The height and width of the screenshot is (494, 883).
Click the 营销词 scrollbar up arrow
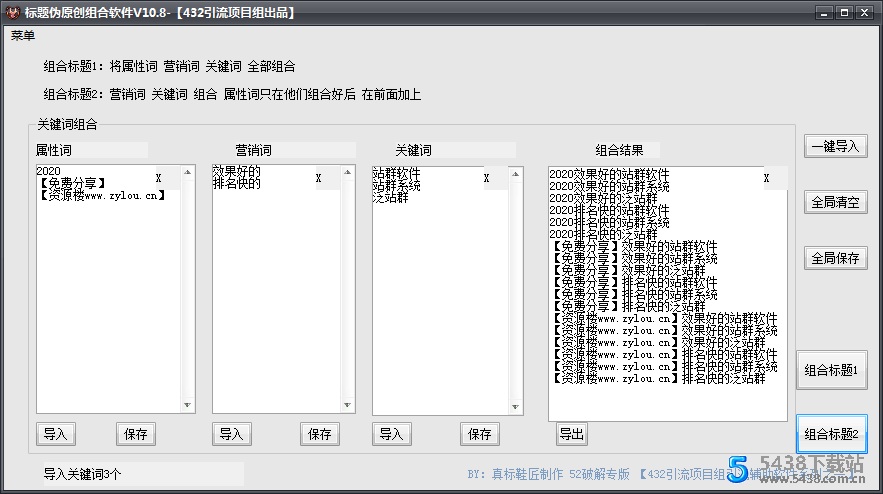347,172
